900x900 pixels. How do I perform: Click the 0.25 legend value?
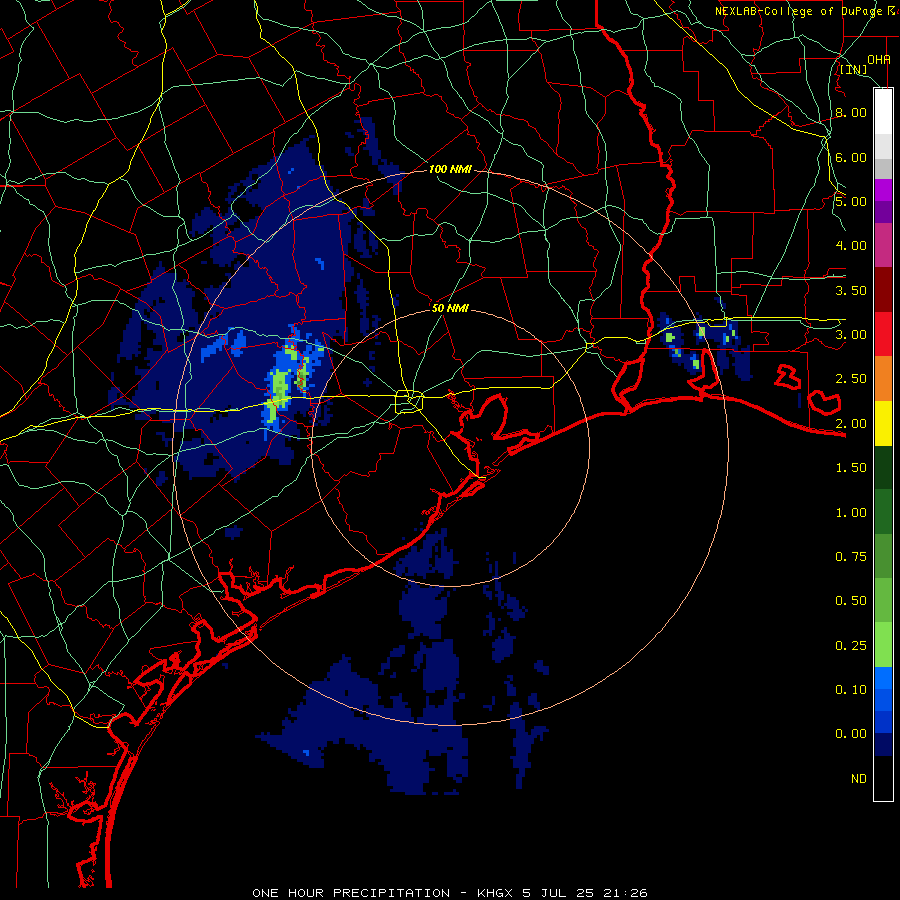[851, 646]
